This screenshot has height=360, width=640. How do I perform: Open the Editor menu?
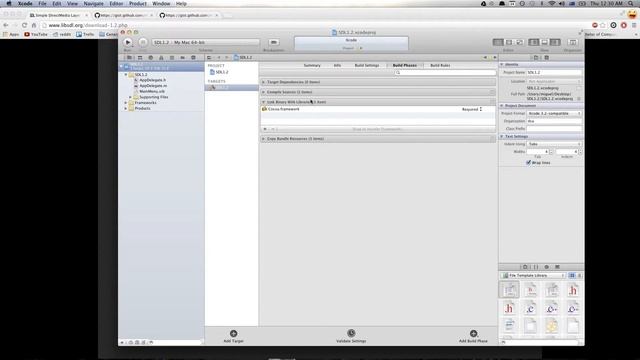116,4
